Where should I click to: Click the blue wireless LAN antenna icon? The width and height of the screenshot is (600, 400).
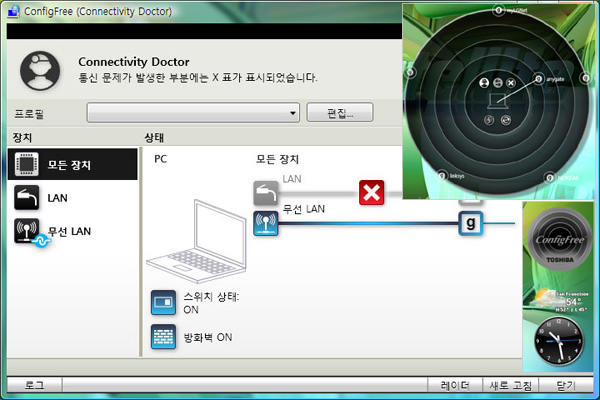266,223
